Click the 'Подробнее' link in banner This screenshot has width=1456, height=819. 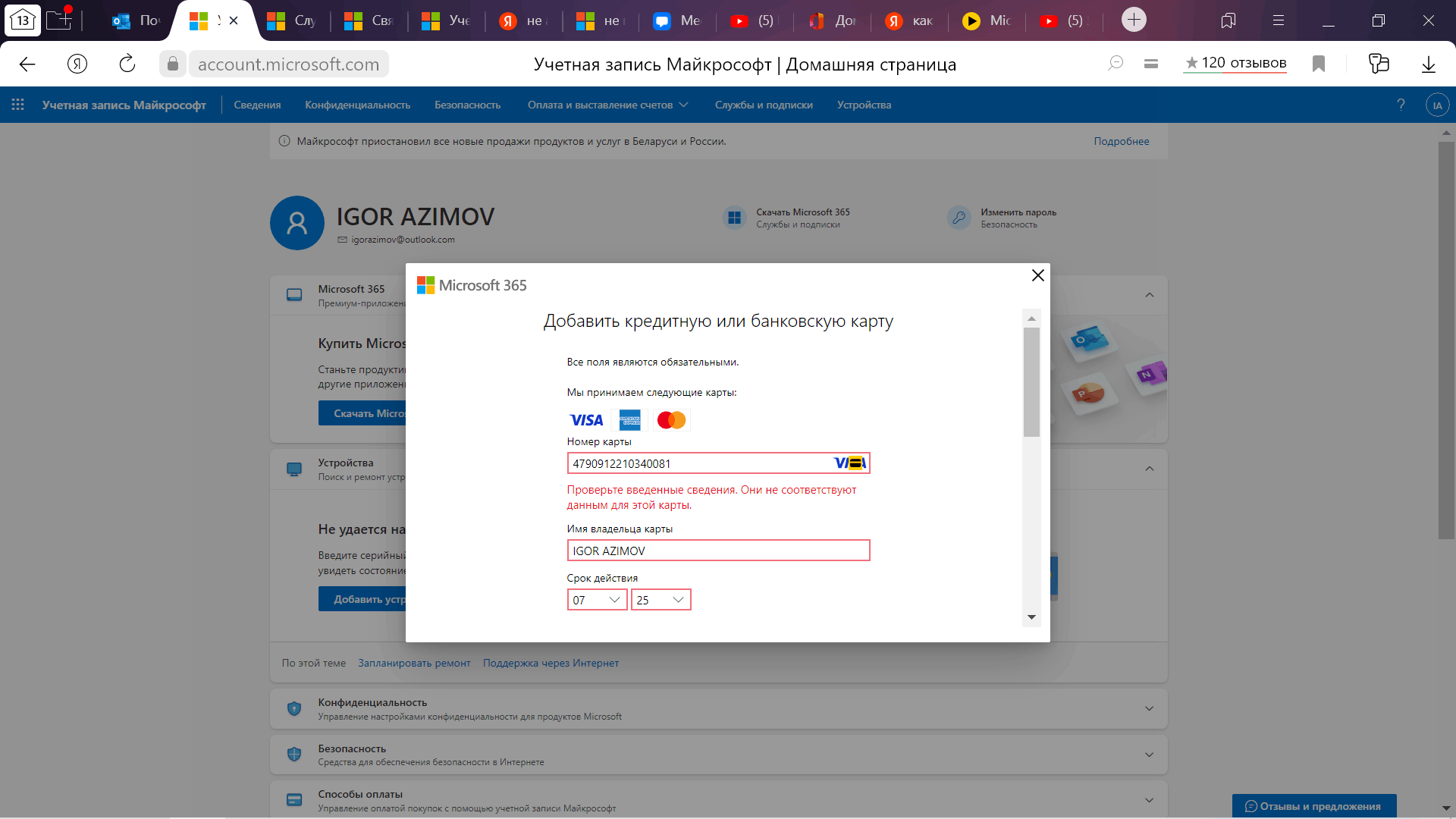(1121, 141)
